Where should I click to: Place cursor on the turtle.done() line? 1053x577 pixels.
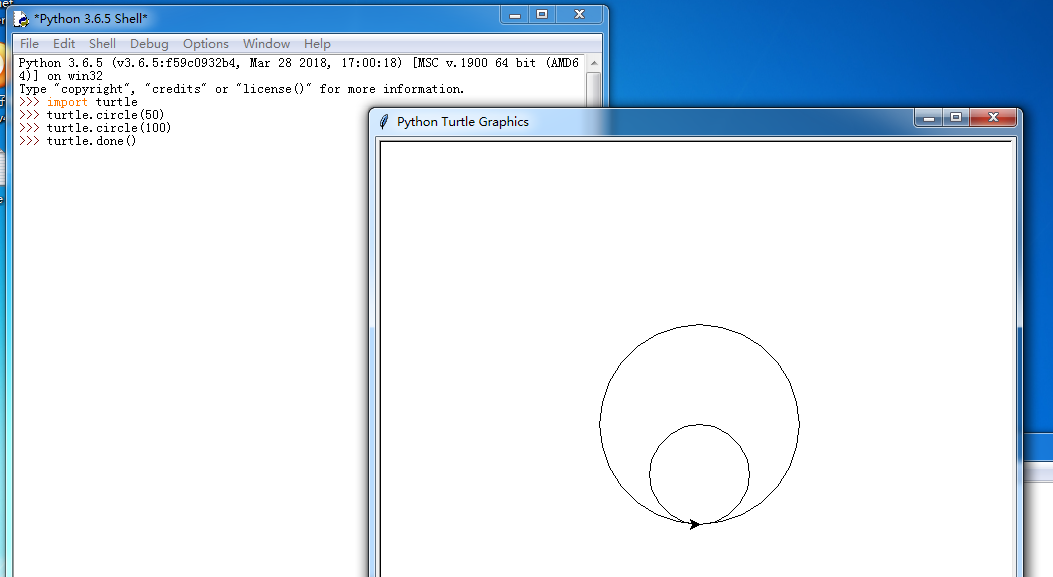coord(91,141)
